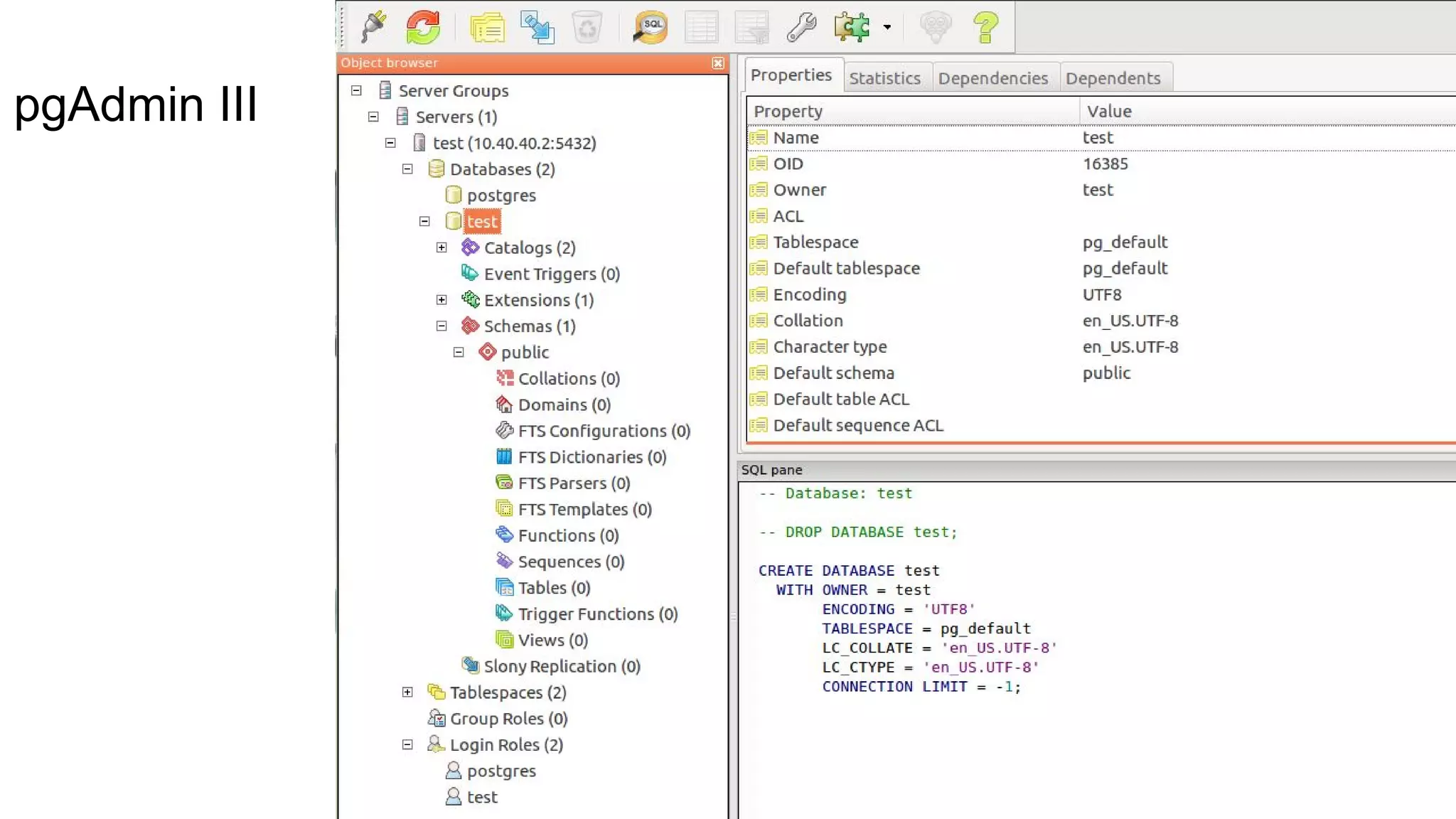Collapse the public schema node
The height and width of the screenshot is (819, 1456).
(459, 352)
